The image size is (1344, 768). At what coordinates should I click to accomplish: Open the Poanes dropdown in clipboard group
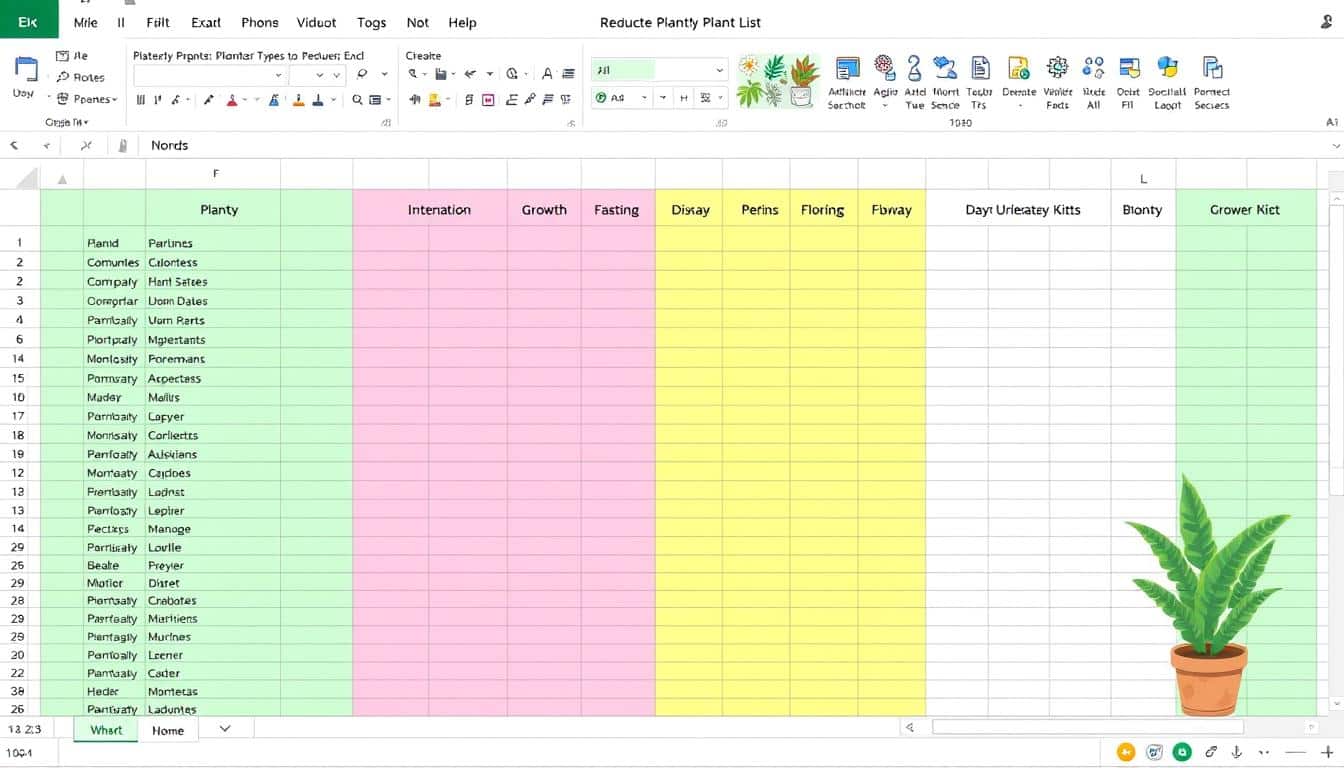(x=87, y=99)
